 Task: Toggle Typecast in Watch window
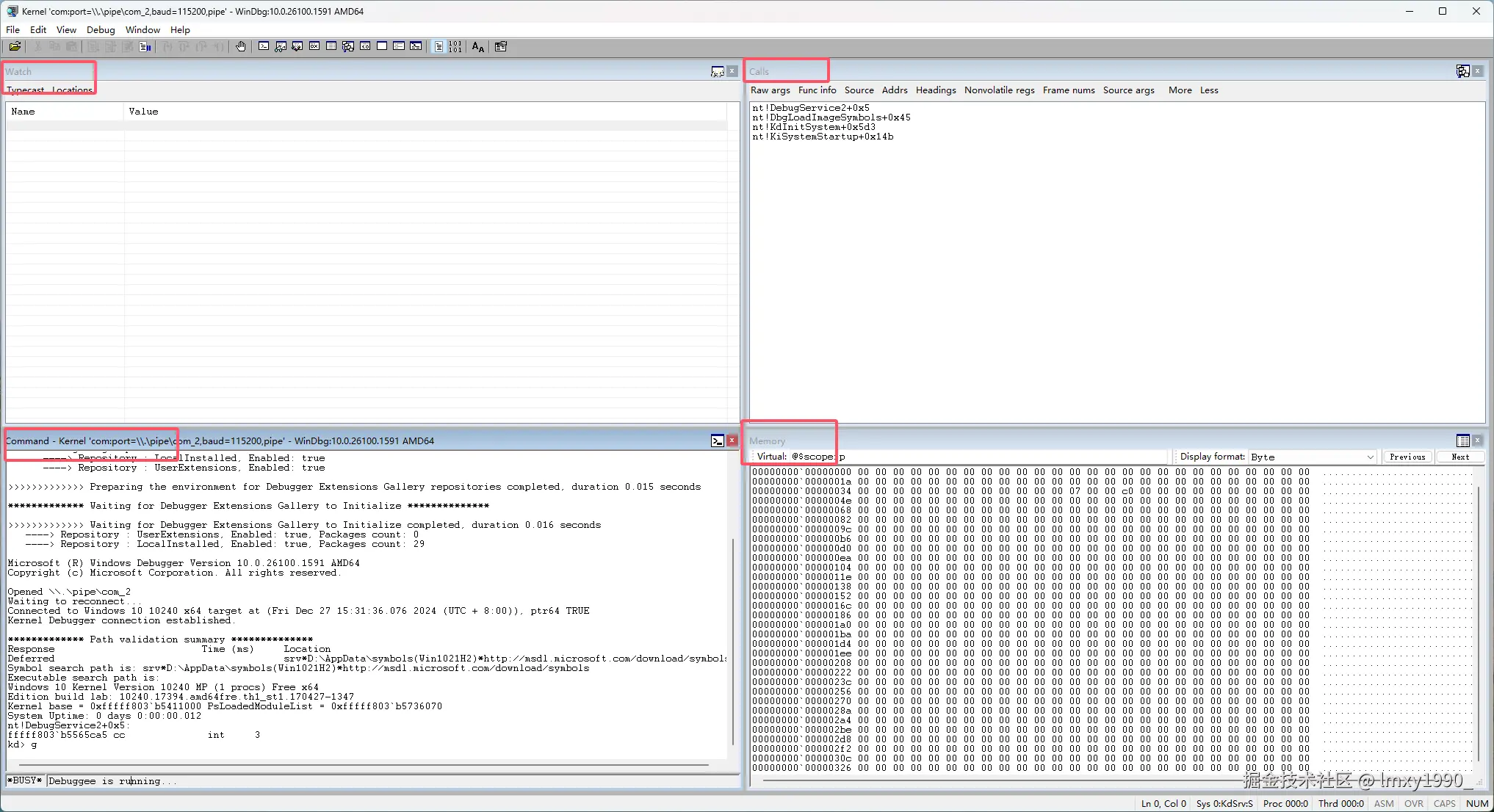coord(26,90)
